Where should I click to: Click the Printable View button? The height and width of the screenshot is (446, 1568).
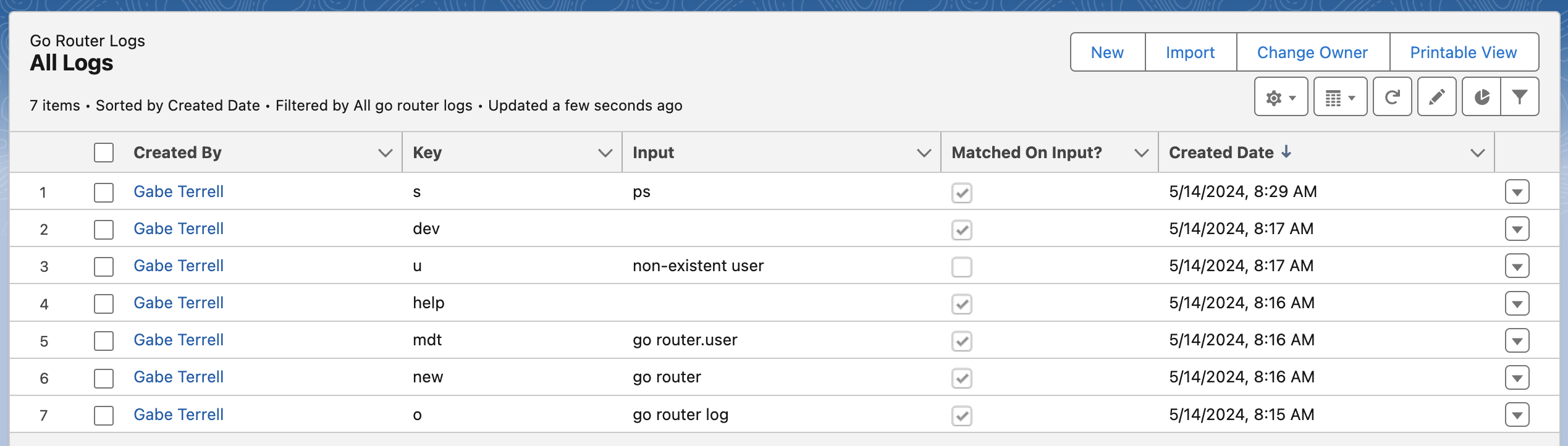(1463, 53)
